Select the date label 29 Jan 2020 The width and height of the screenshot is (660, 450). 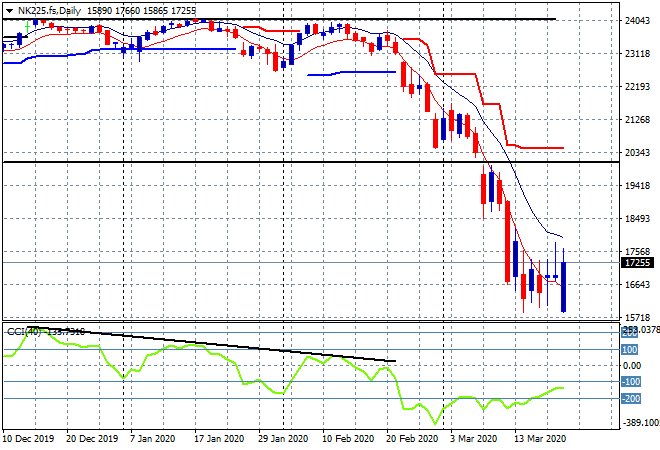click(x=283, y=439)
